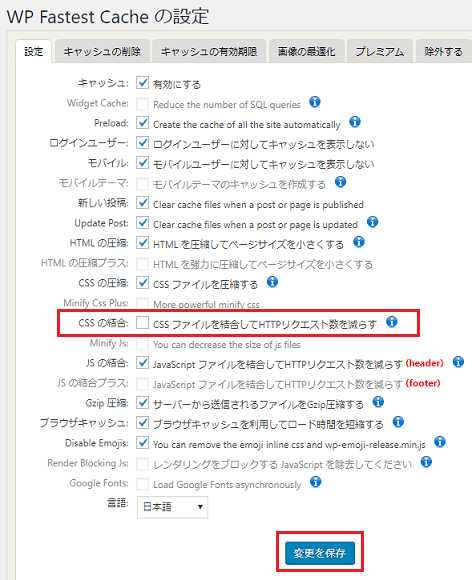Screen dimensions: 472x580
Task: Click 'More powerful minify css' text
Action: point(206,304)
